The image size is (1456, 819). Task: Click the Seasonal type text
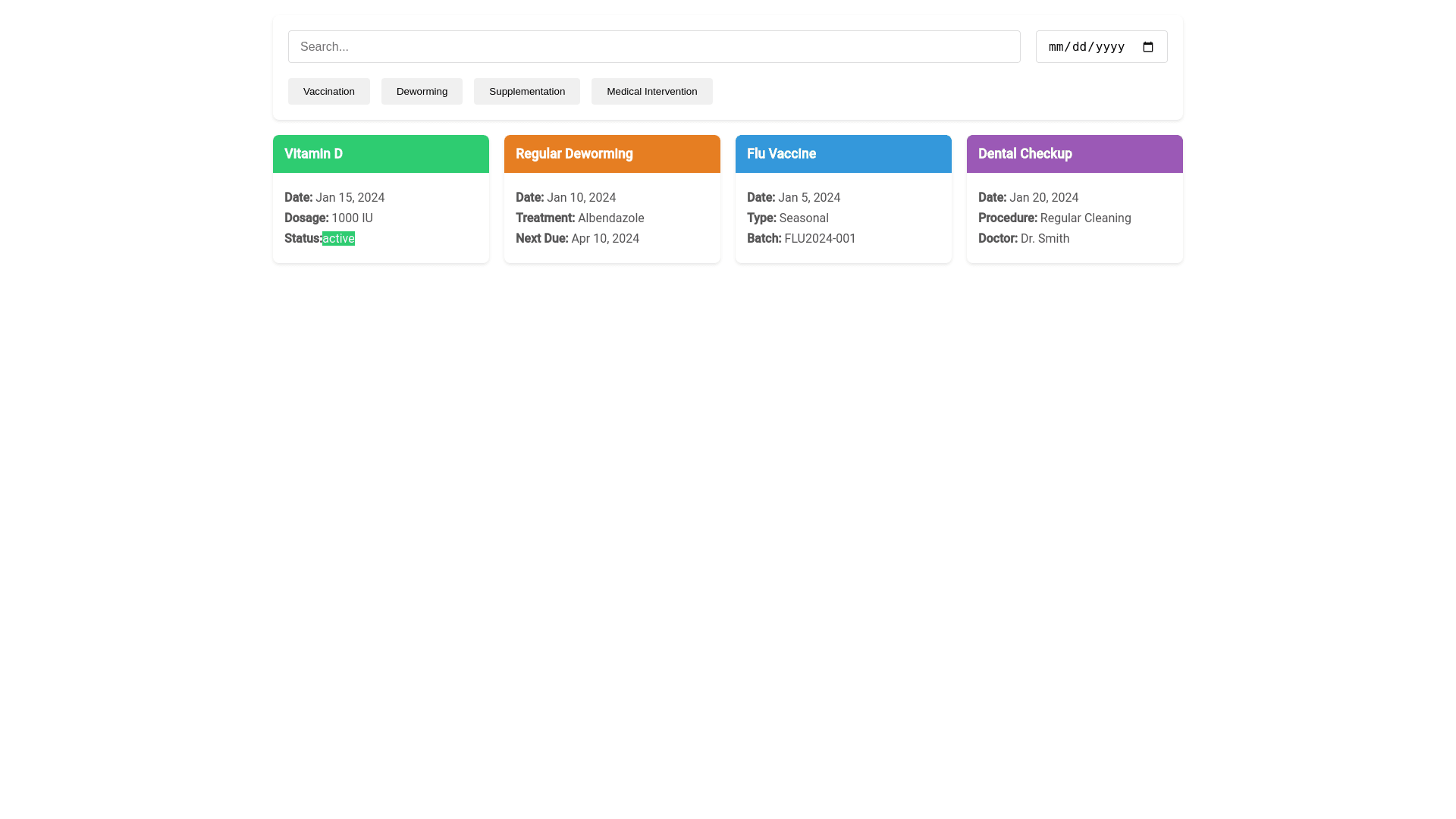(x=803, y=218)
